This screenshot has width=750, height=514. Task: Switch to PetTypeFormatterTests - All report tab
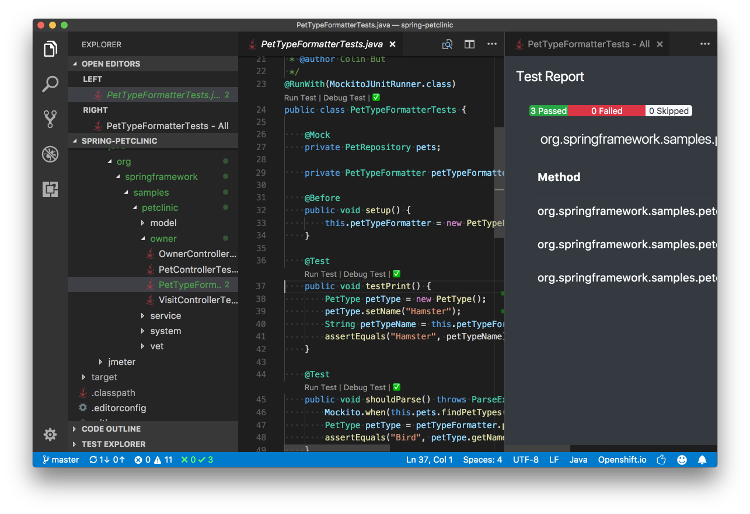pos(588,44)
